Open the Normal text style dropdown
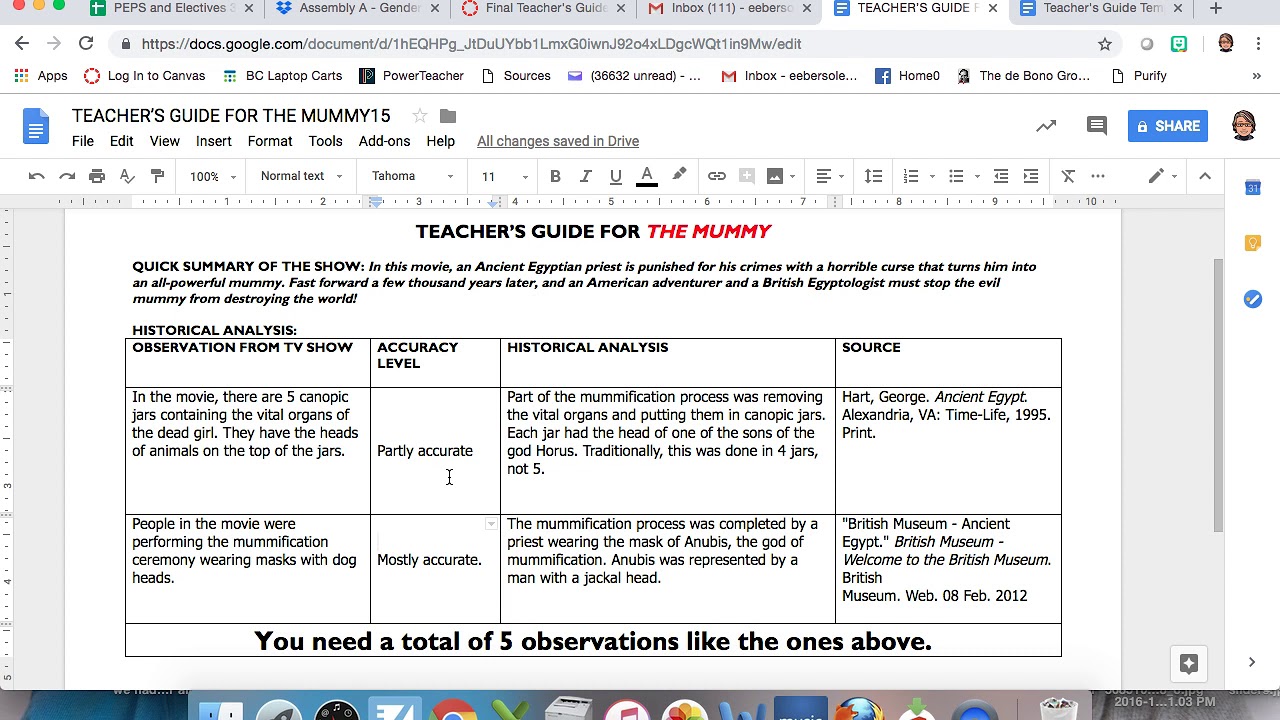The height and width of the screenshot is (720, 1280). [301, 176]
